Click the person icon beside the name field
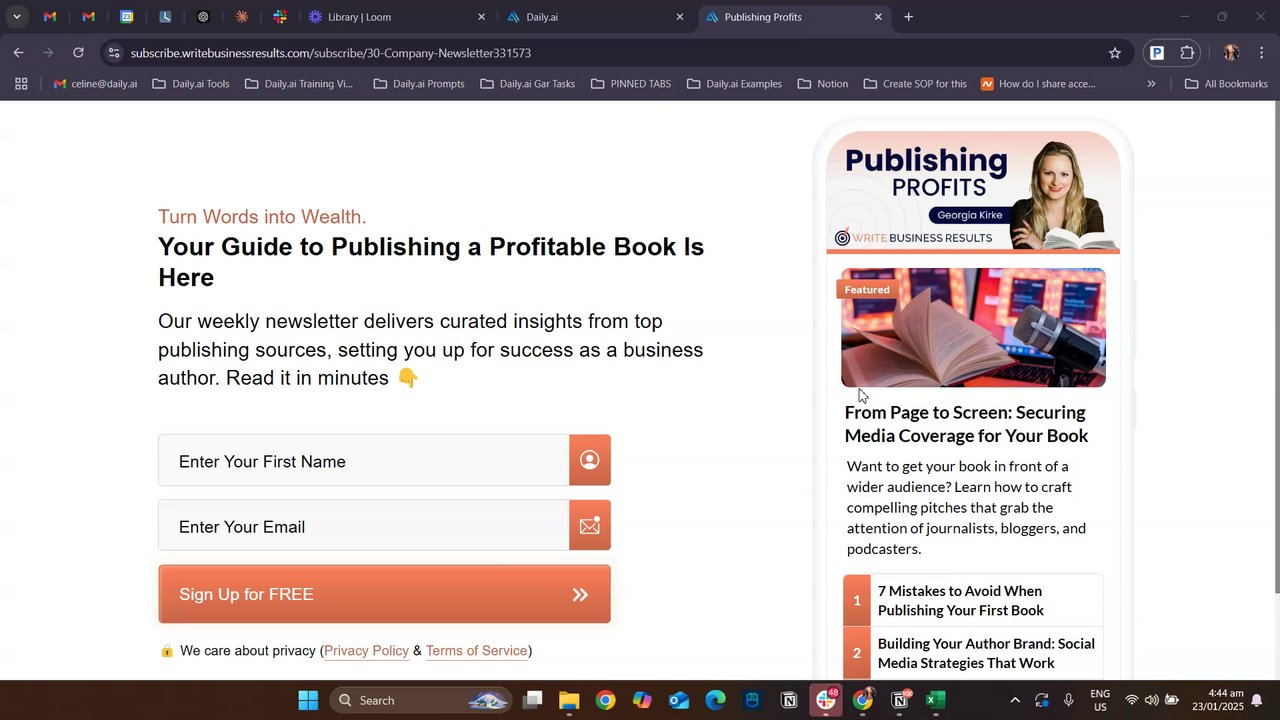This screenshot has height=720, width=1280. click(x=590, y=460)
